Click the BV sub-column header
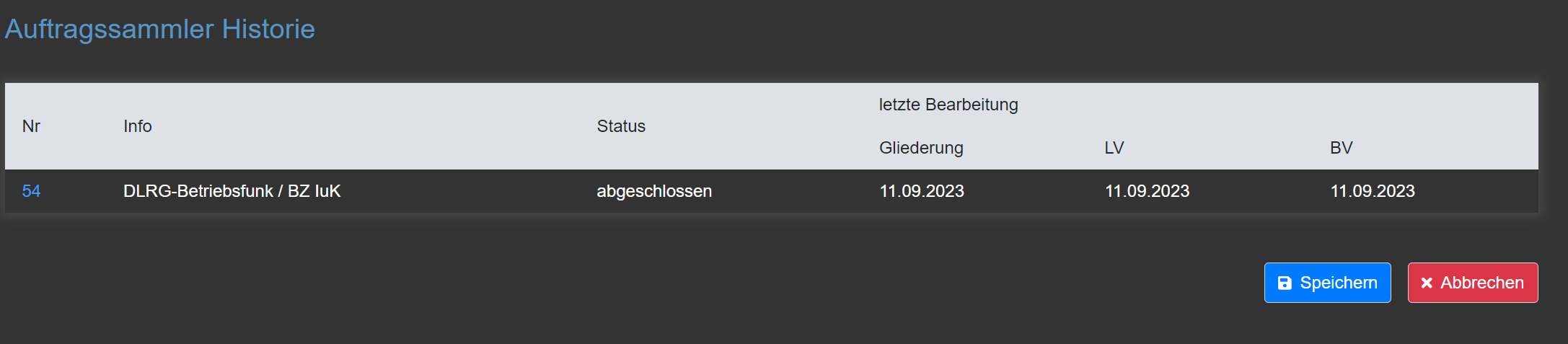The image size is (1568, 344). coord(1341,148)
